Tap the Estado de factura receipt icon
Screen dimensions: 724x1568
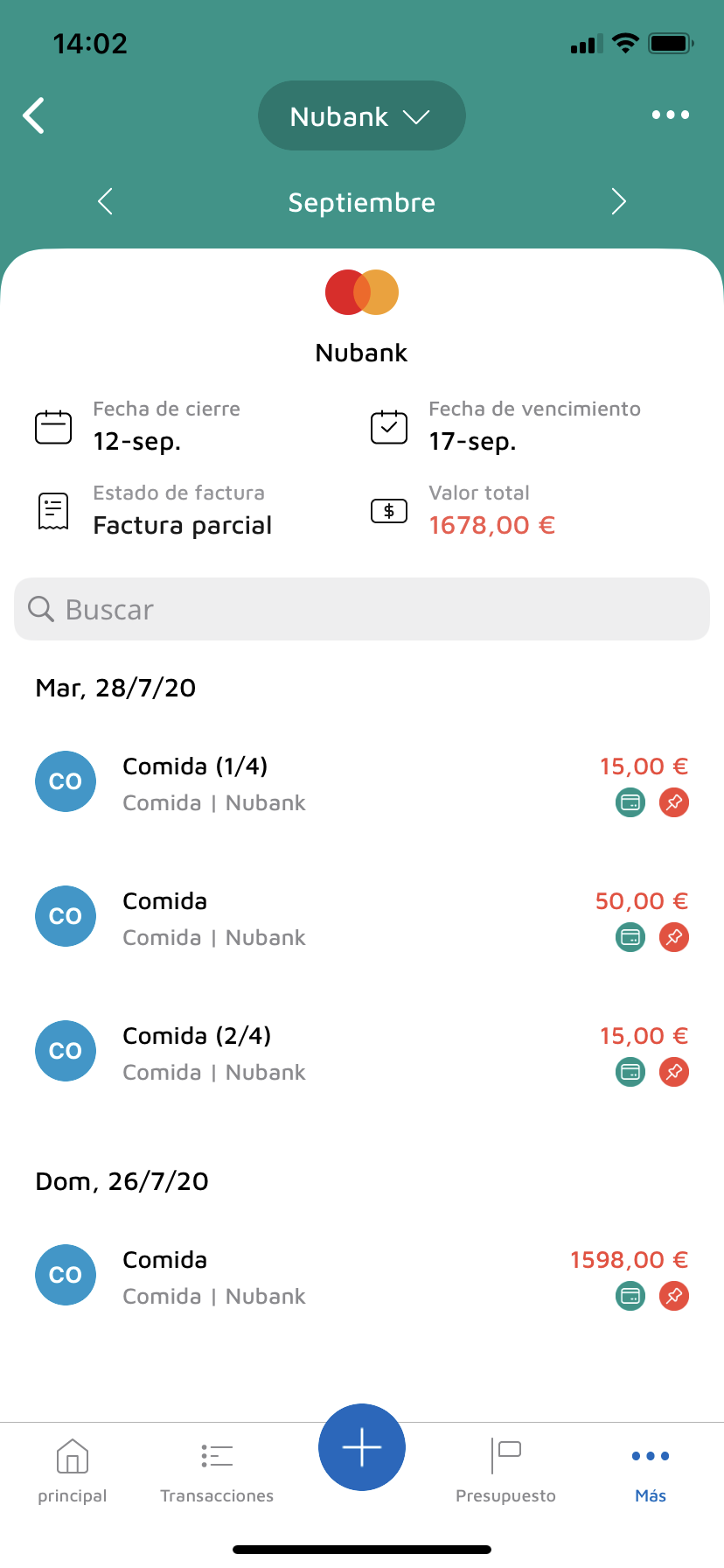point(53,511)
